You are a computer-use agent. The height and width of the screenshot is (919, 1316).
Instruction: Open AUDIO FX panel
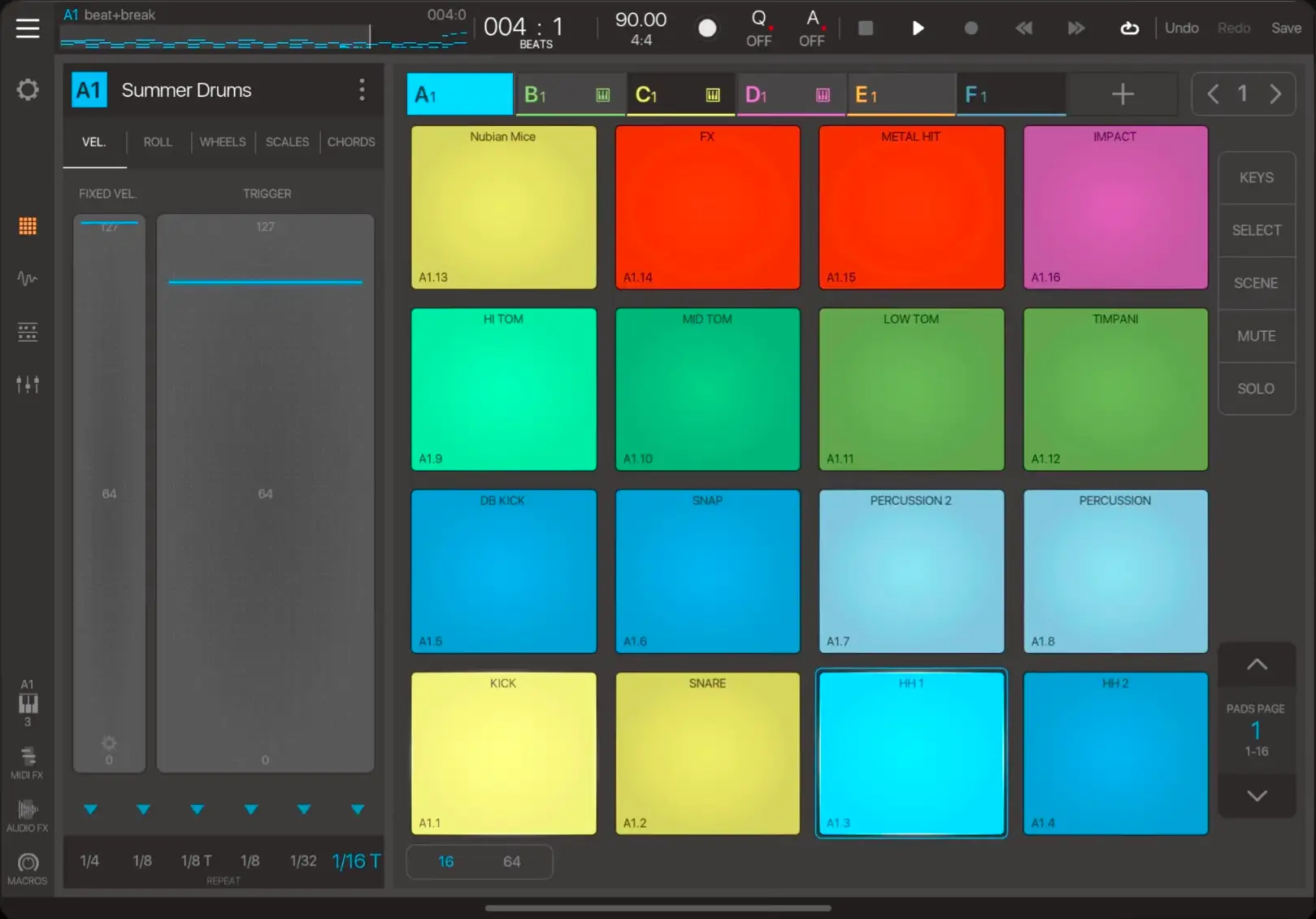click(28, 816)
